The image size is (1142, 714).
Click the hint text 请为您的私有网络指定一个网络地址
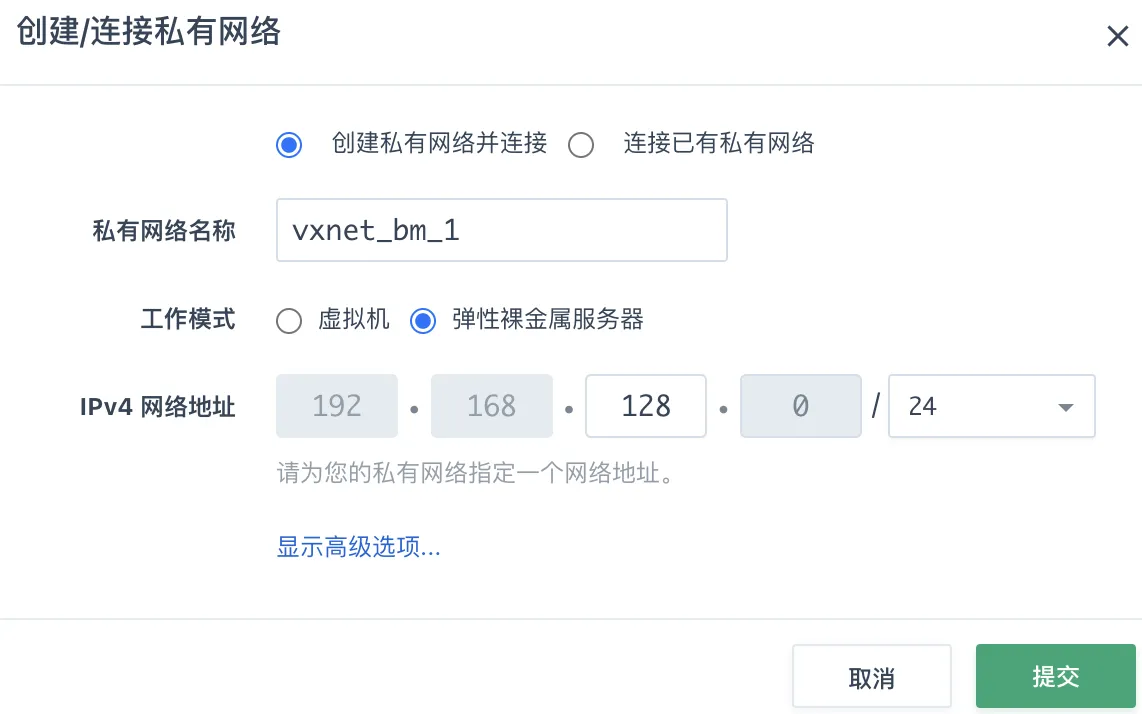pos(475,472)
